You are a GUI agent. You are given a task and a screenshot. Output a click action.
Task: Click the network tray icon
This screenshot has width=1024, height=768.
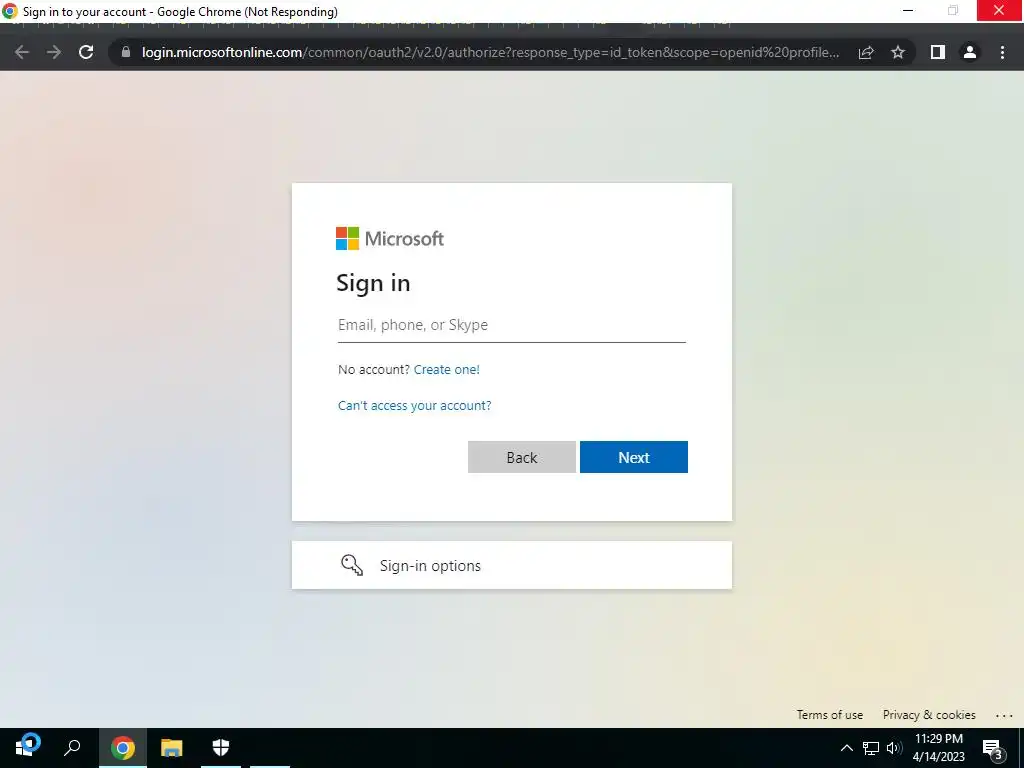point(871,748)
